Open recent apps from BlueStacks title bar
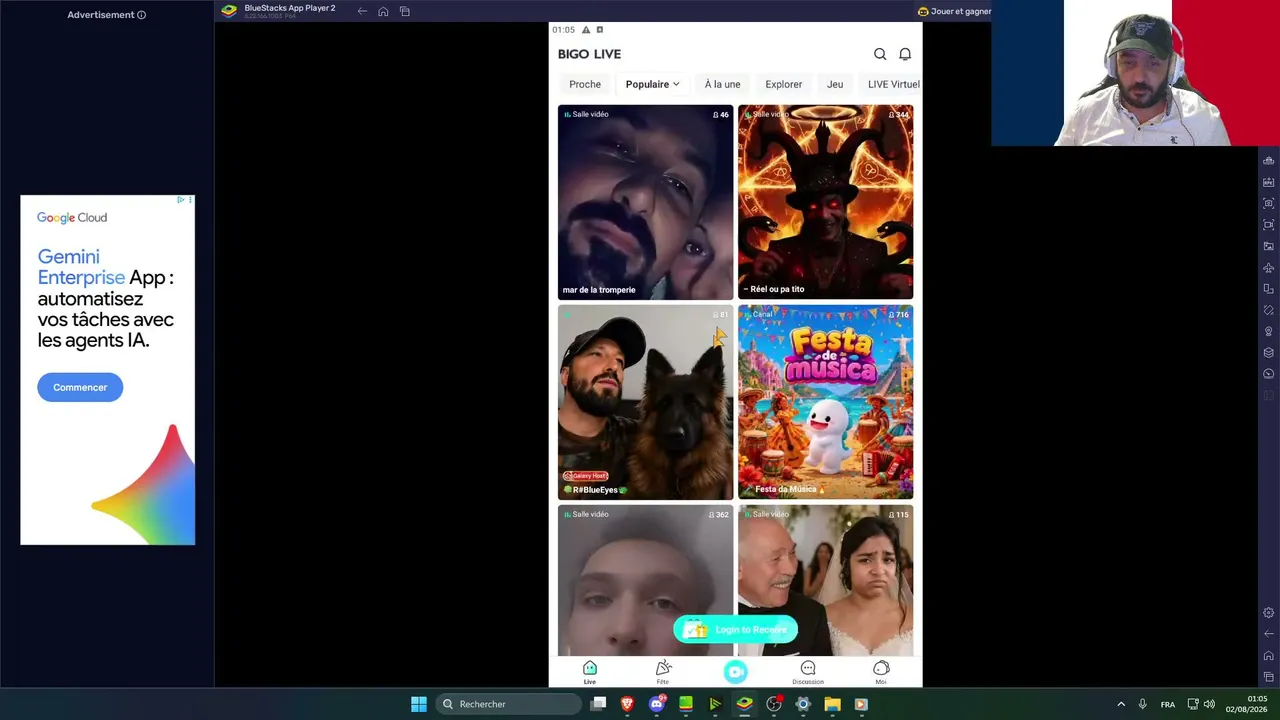 (405, 11)
